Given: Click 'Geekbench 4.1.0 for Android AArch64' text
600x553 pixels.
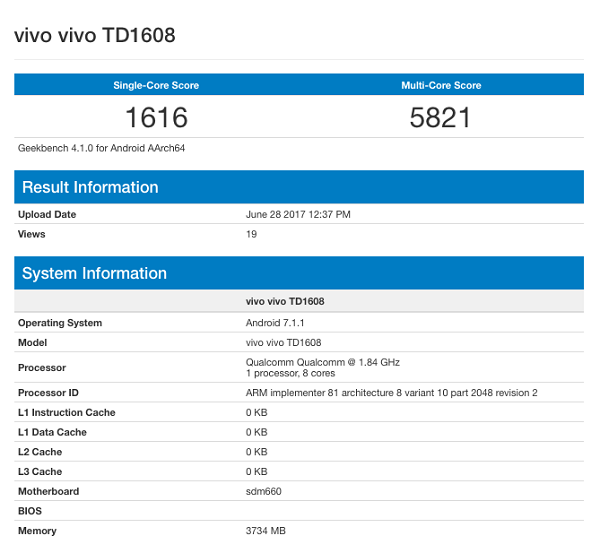Looking at the screenshot, I should pyautogui.click(x=101, y=148).
